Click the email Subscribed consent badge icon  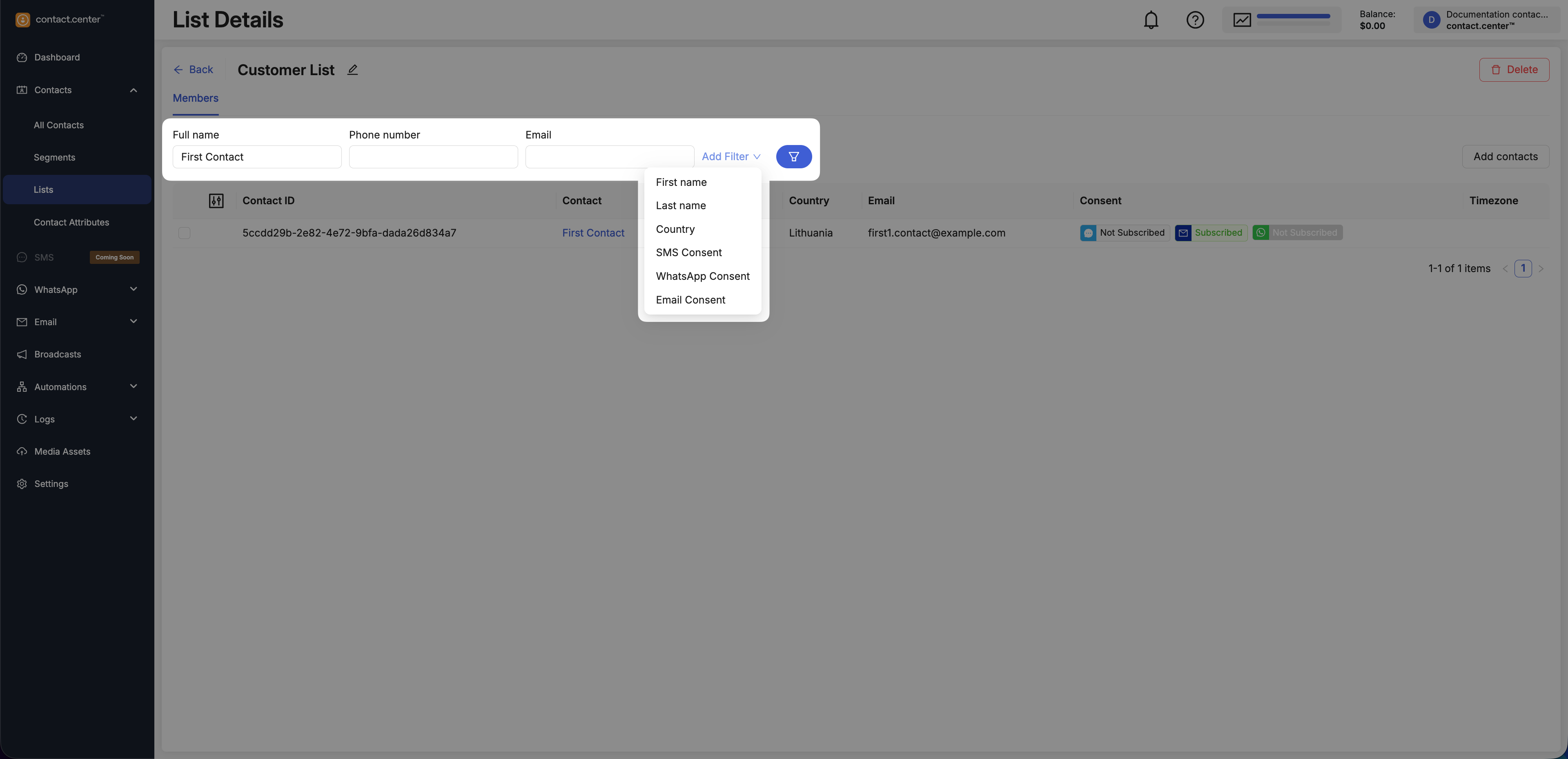pyautogui.click(x=1183, y=233)
